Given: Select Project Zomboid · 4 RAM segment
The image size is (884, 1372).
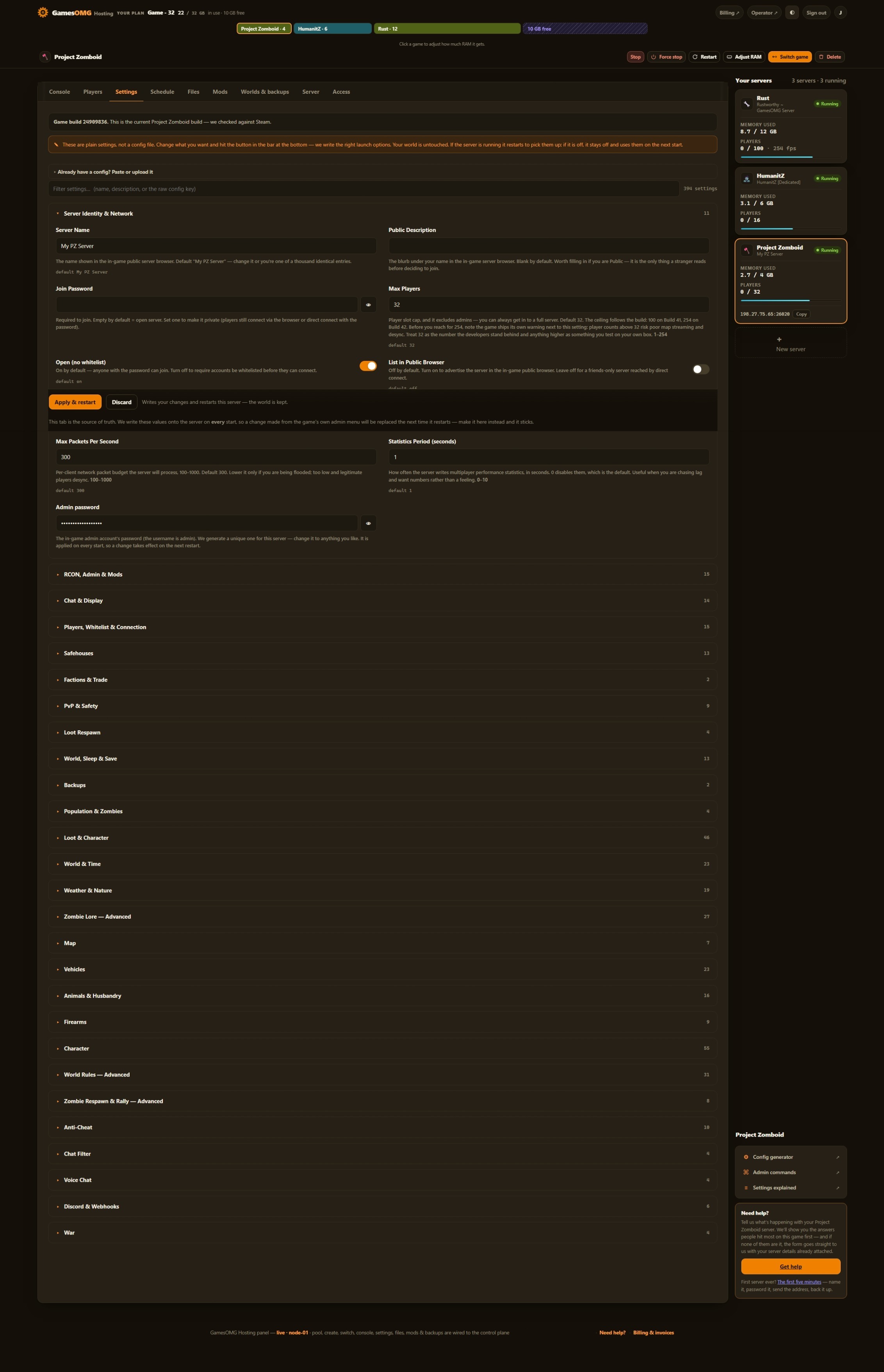Looking at the screenshot, I should (264, 29).
